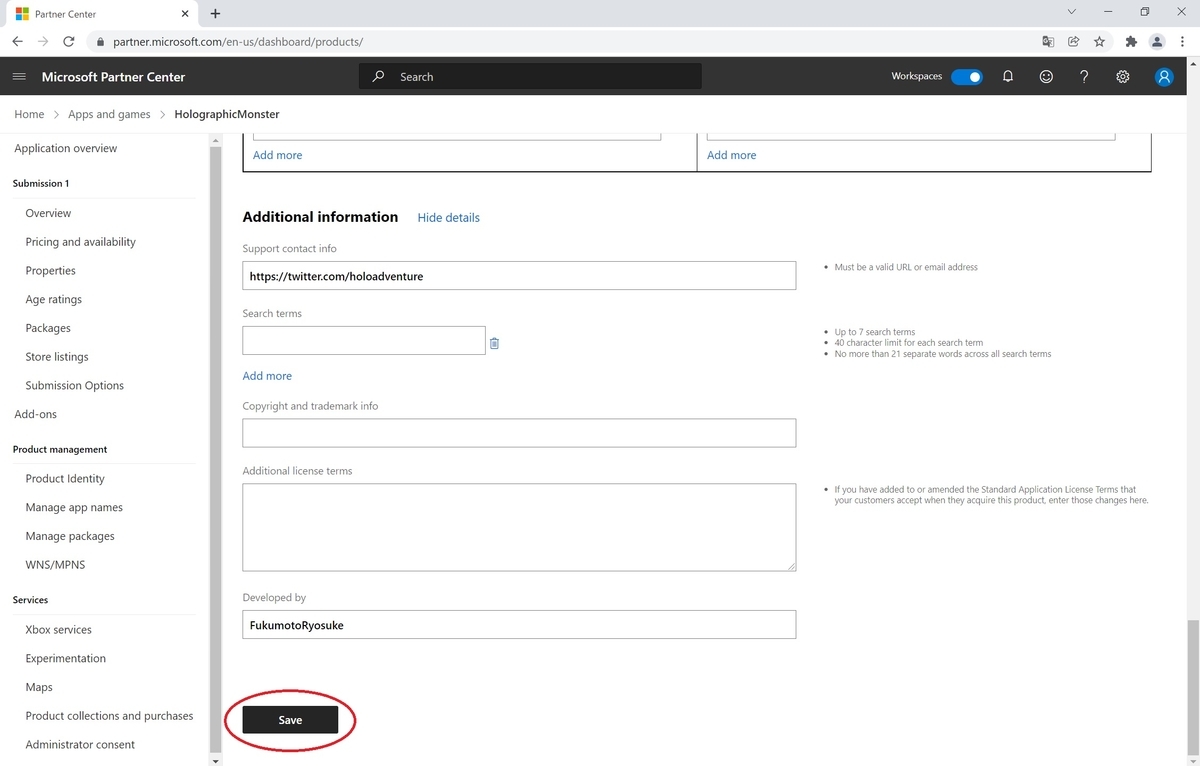This screenshot has width=1200, height=766.
Task: Click the Submission 1 heading
Action: tap(41, 184)
